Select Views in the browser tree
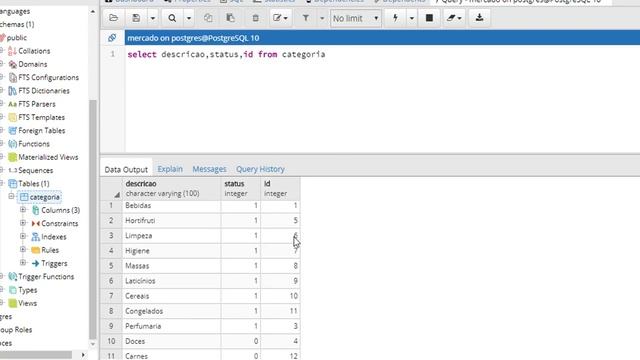 click(27, 303)
